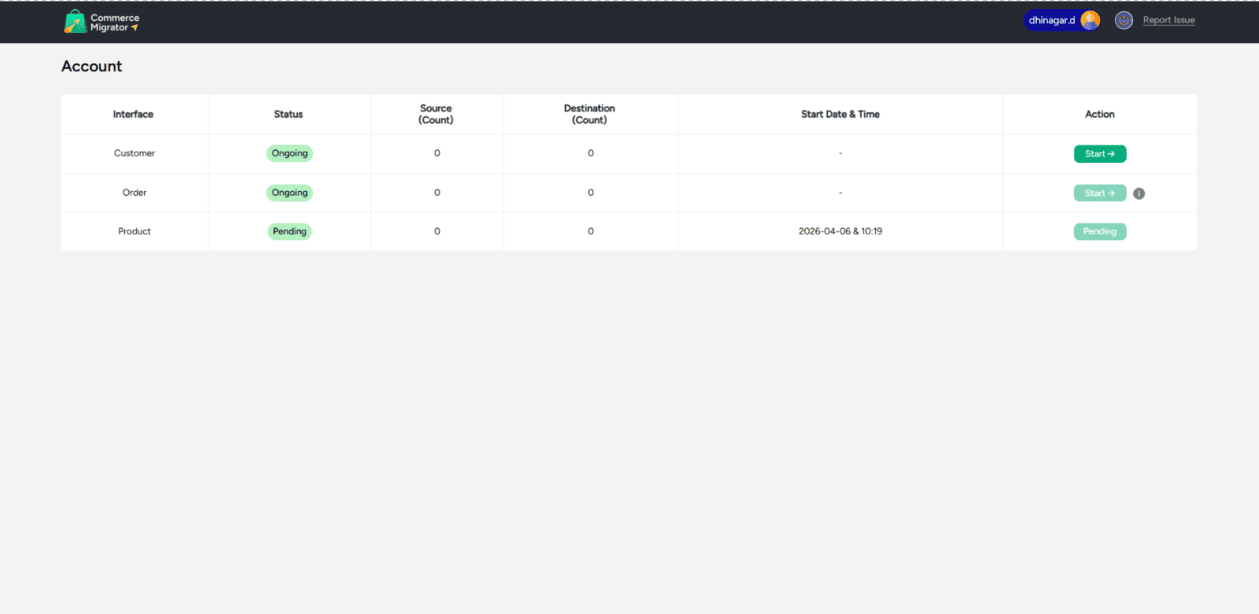Click the power logout icon

[1124, 20]
